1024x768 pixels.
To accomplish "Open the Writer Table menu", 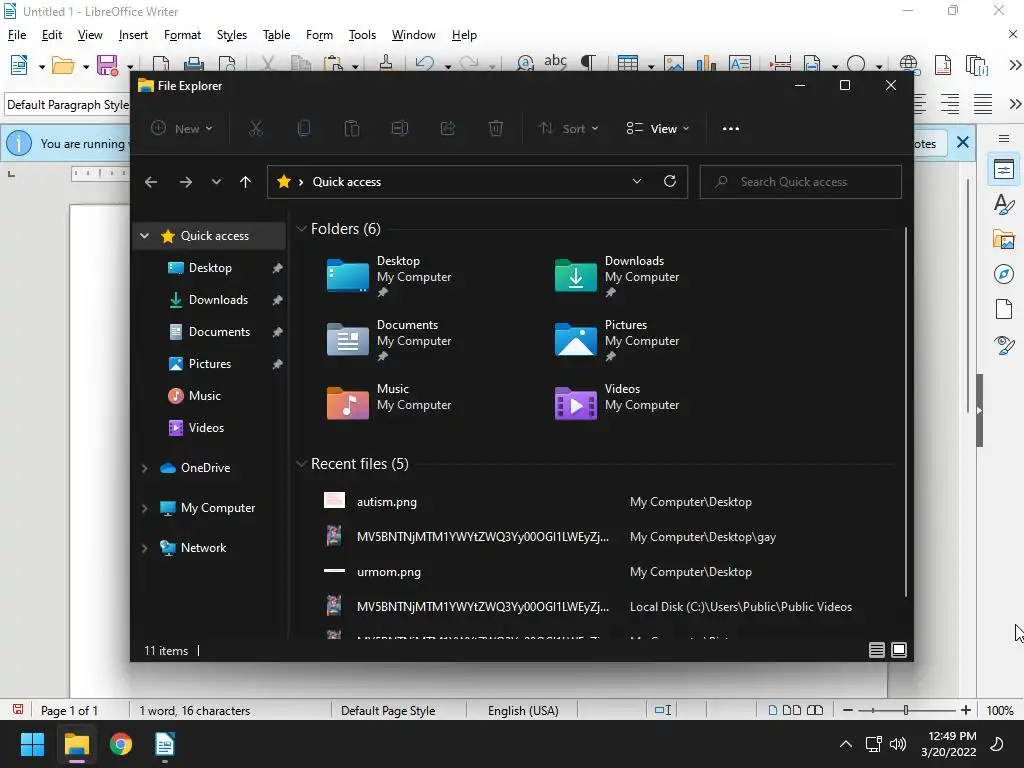I will tap(276, 35).
